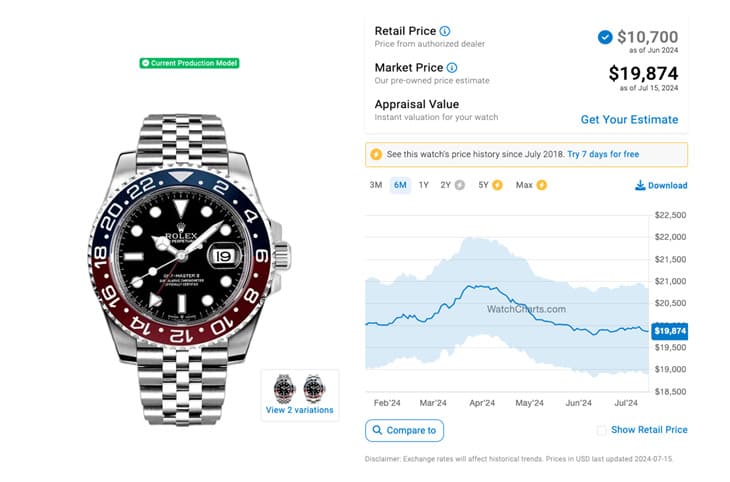Click the Market Price info icon
The width and height of the screenshot is (730, 482).
pos(451,68)
